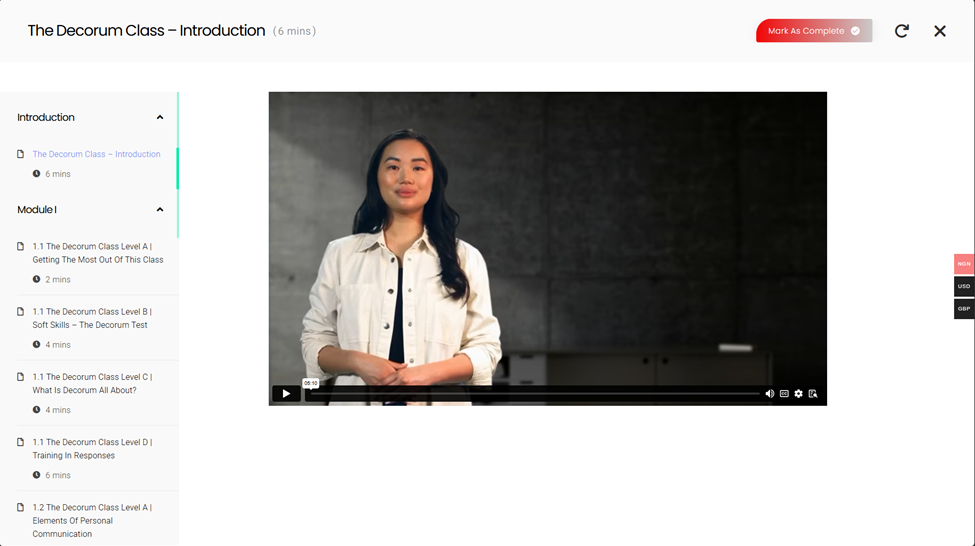Open Elements Of Personal Communication lesson
The image size is (975, 546).
click(92, 521)
